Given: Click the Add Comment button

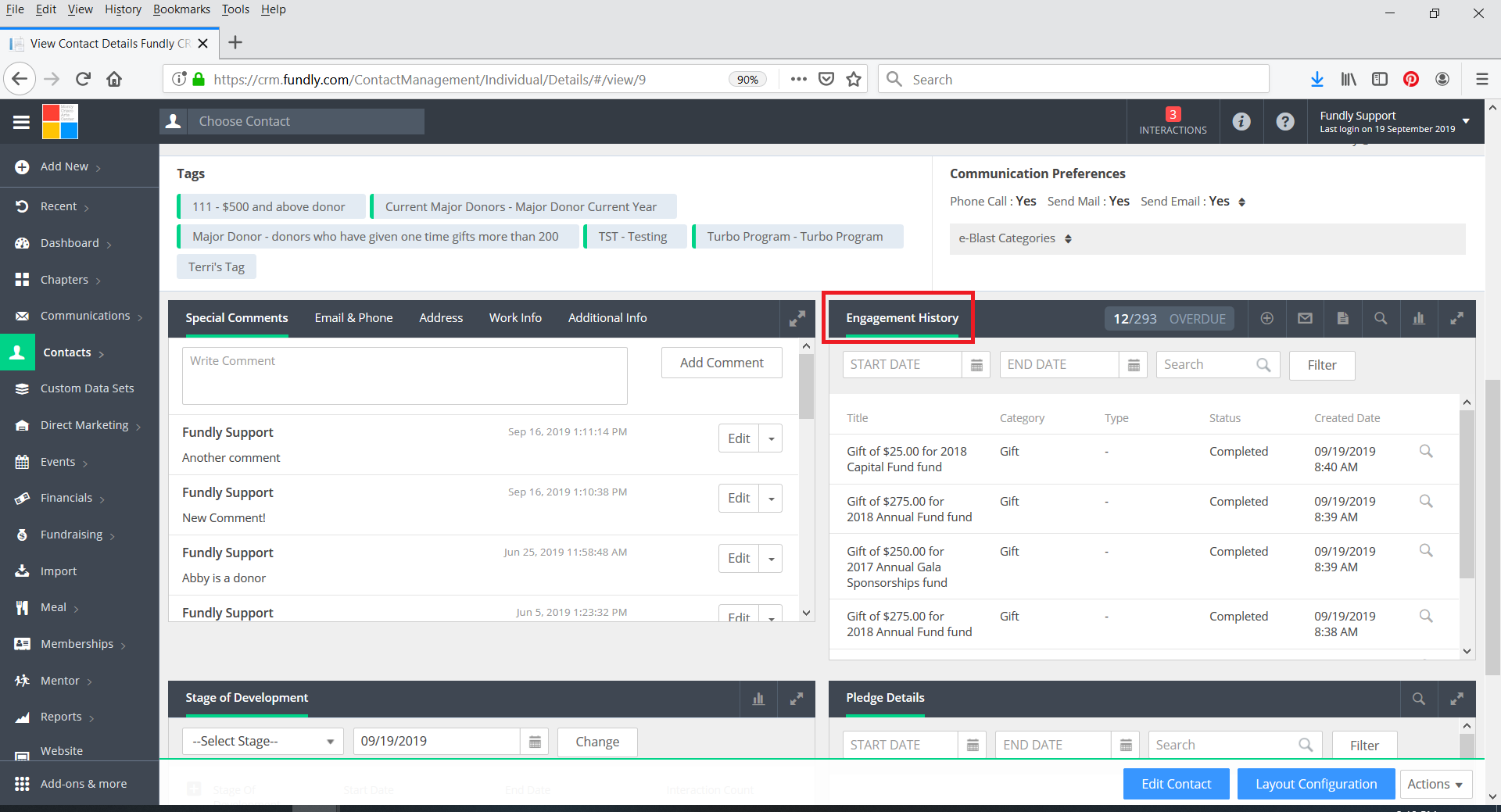Looking at the screenshot, I should tap(721, 363).
